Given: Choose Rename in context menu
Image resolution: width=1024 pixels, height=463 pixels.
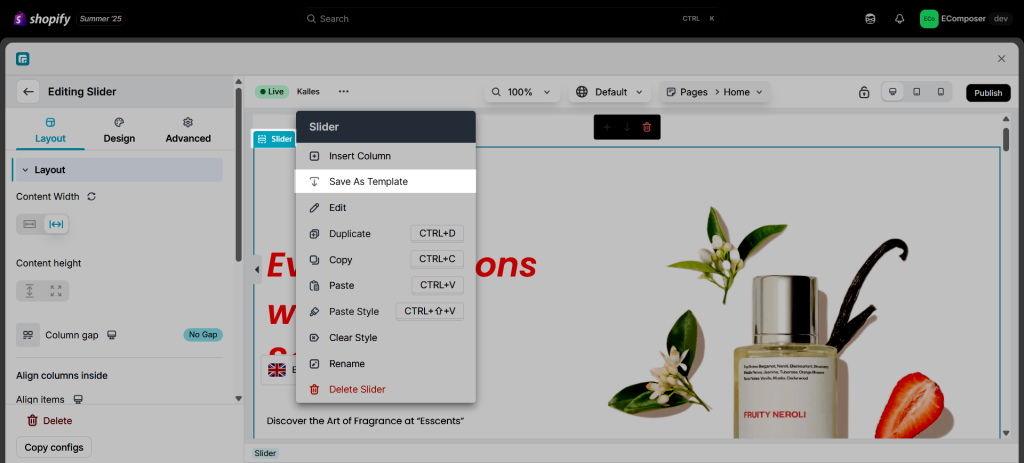Looking at the screenshot, I should click(386, 364).
